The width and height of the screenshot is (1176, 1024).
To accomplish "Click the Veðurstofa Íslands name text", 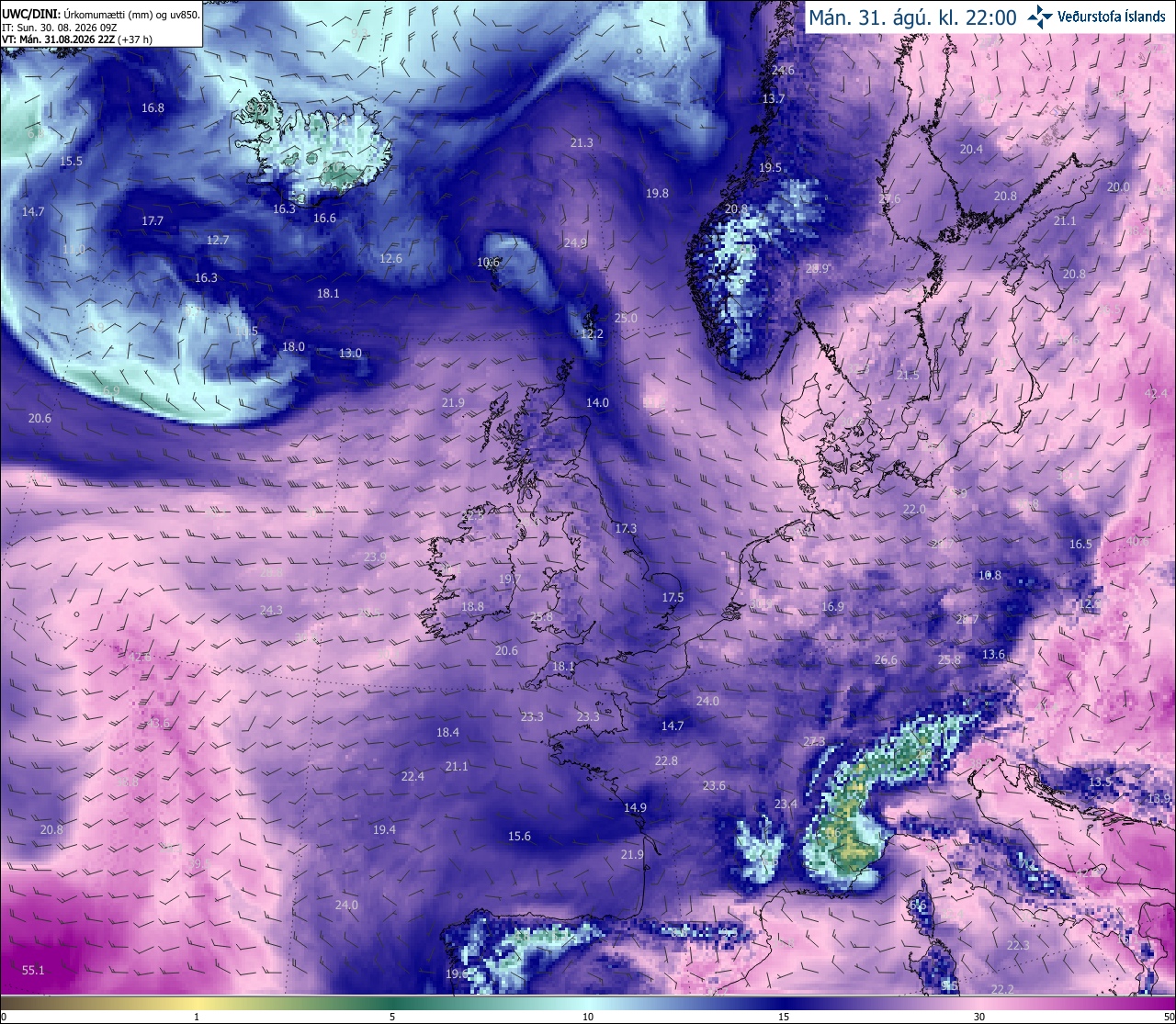I will pos(1112,17).
